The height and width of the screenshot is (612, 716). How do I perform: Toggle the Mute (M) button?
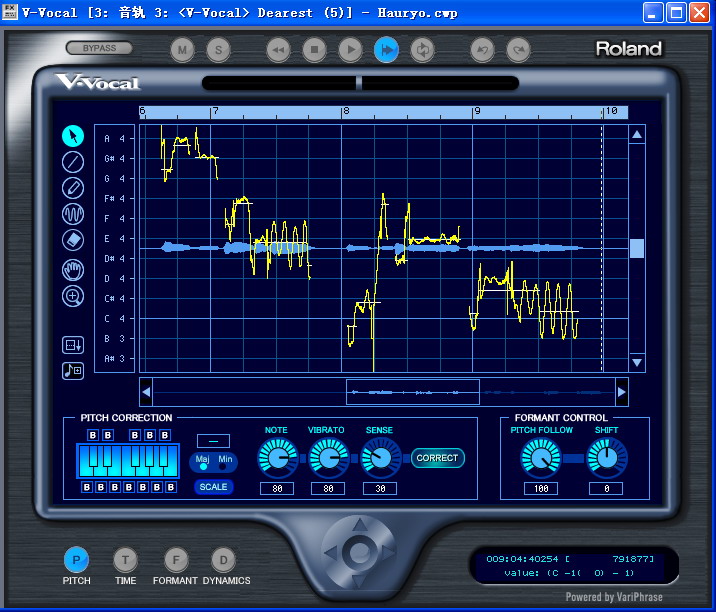coord(182,50)
